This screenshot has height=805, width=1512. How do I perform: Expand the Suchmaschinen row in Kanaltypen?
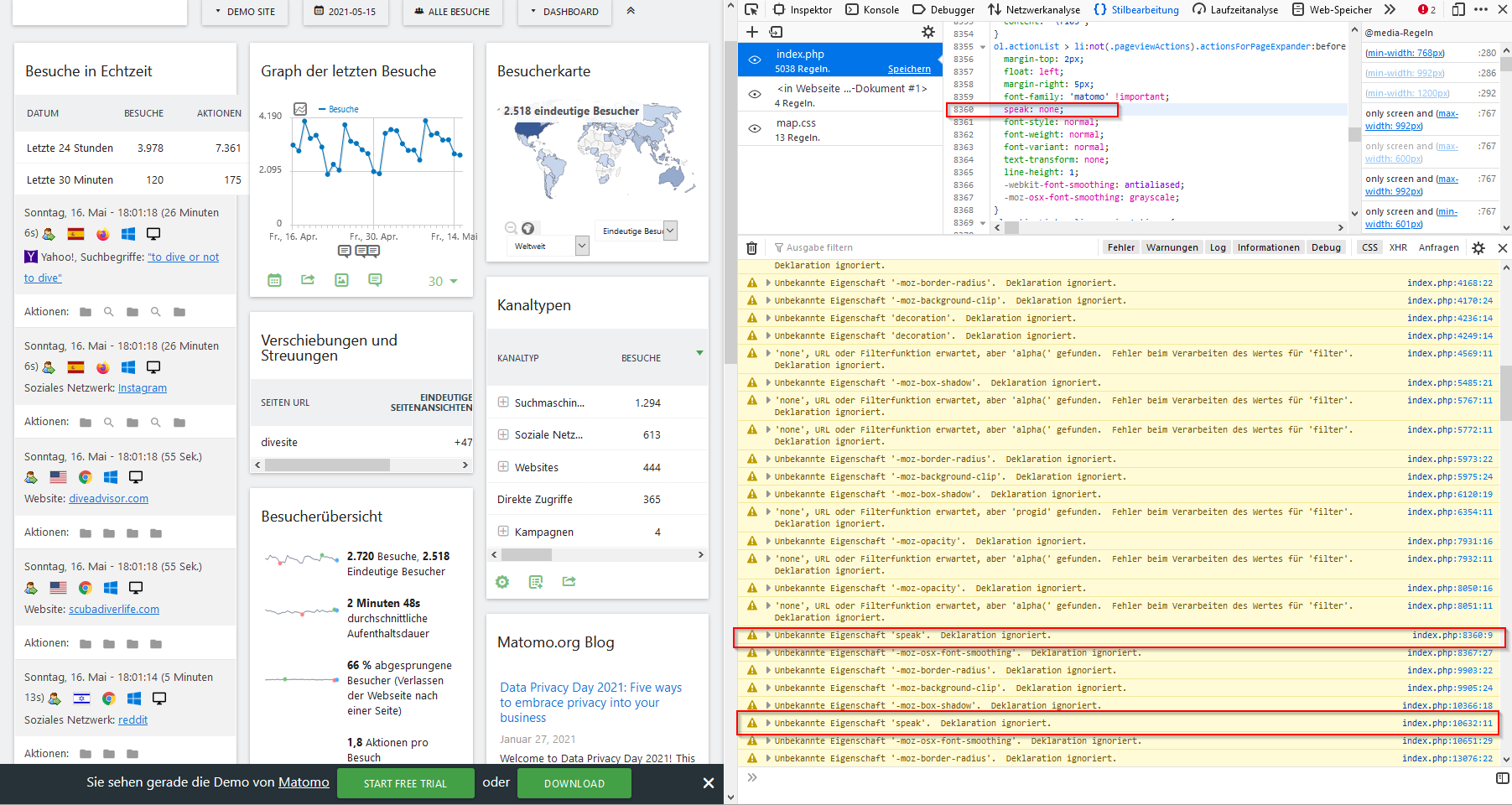point(503,402)
